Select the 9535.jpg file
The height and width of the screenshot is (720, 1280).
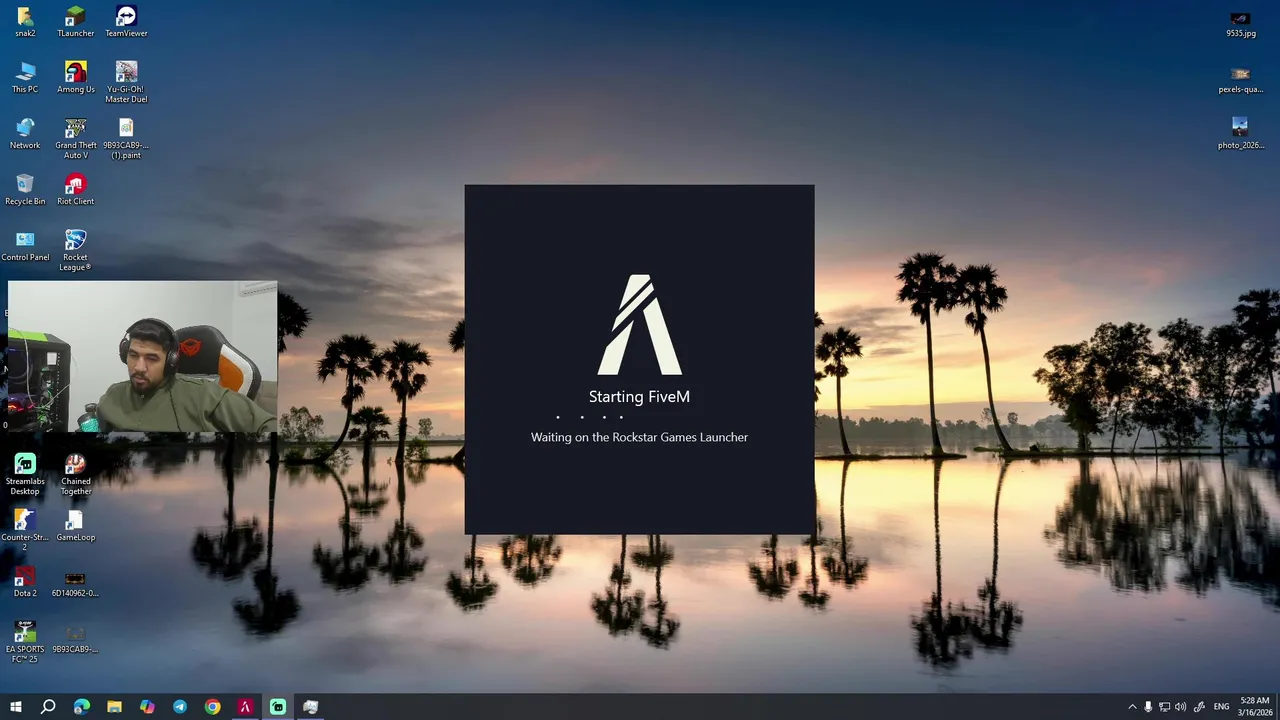click(x=1240, y=24)
